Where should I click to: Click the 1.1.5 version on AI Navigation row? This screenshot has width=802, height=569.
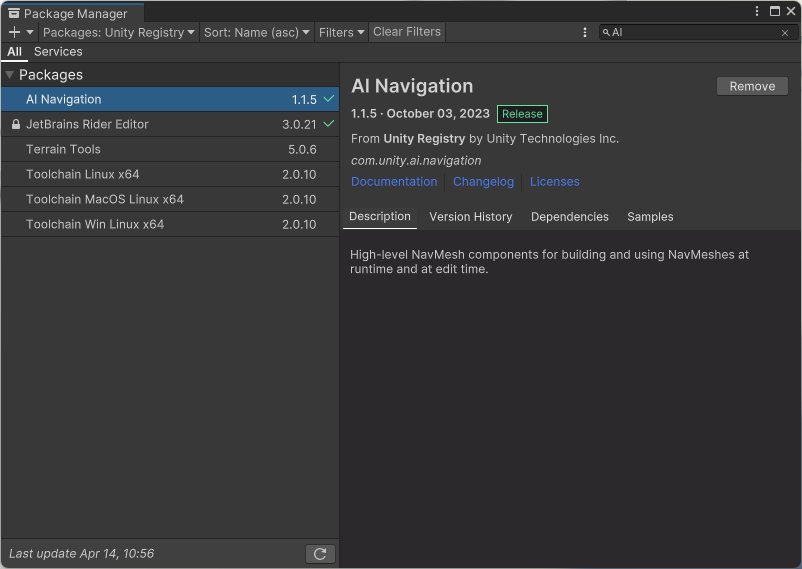[x=304, y=100]
